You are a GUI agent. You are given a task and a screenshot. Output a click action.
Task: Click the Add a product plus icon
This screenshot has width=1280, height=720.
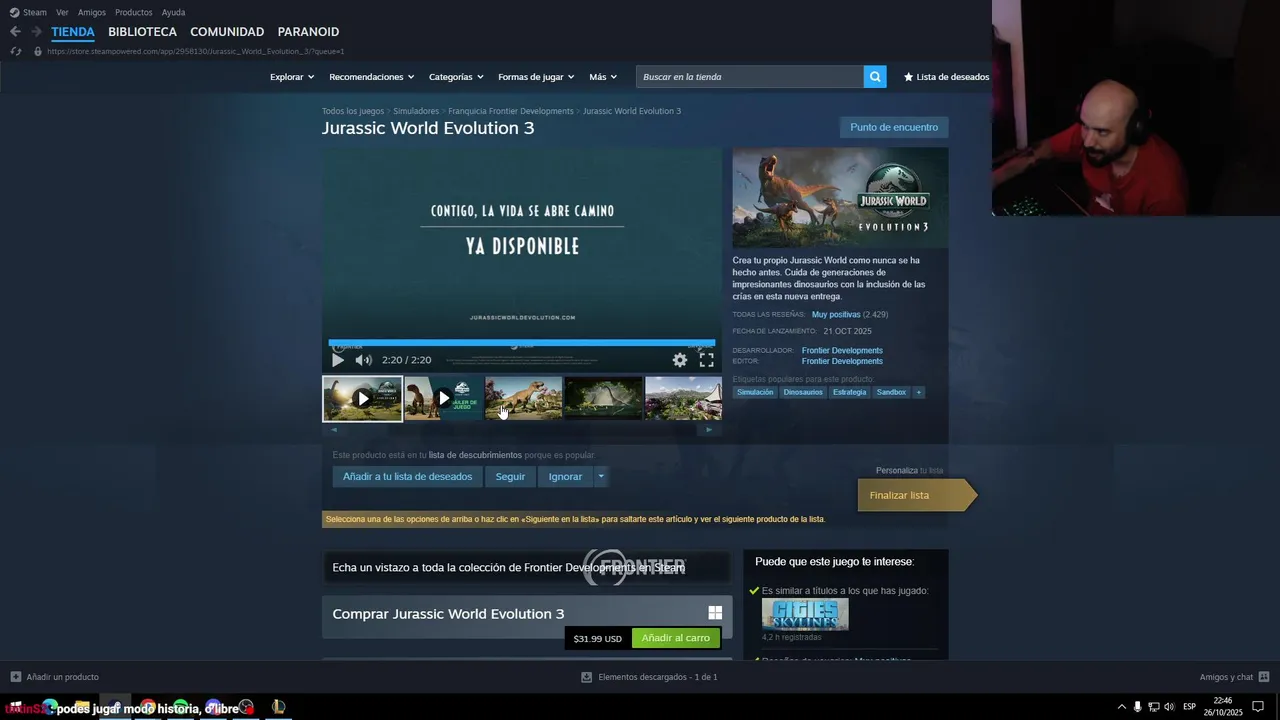coord(15,677)
